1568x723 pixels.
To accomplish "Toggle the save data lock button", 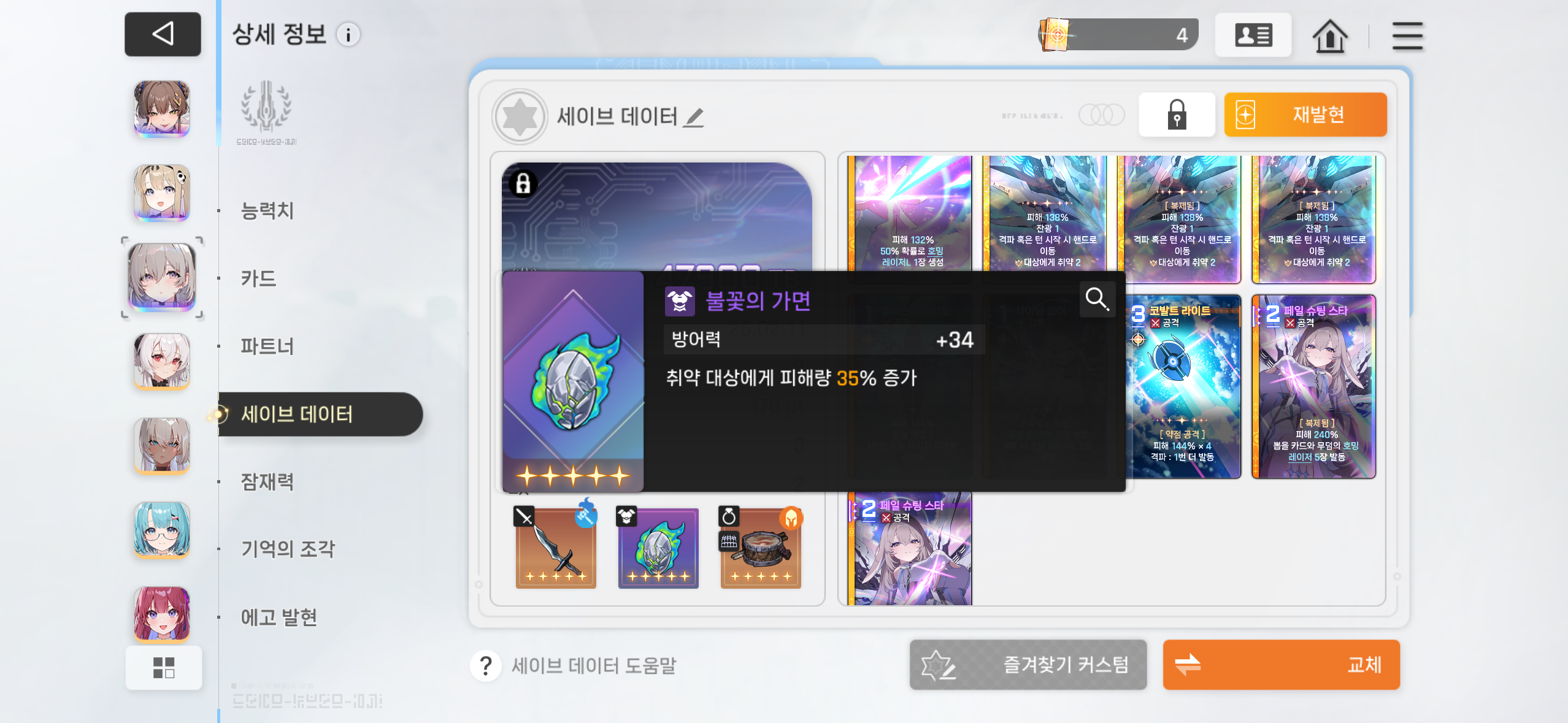I will (x=1177, y=115).
